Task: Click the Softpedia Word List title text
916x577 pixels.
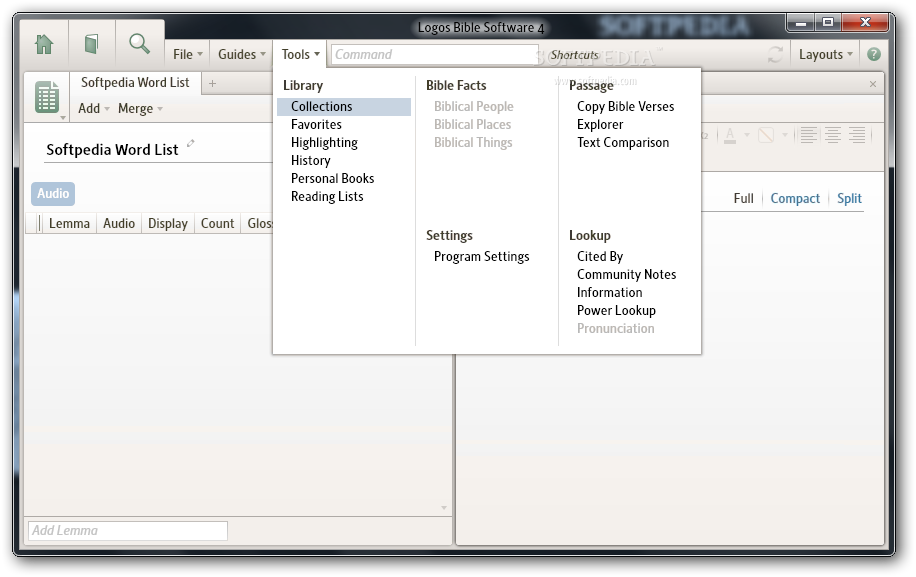Action: coord(112,150)
